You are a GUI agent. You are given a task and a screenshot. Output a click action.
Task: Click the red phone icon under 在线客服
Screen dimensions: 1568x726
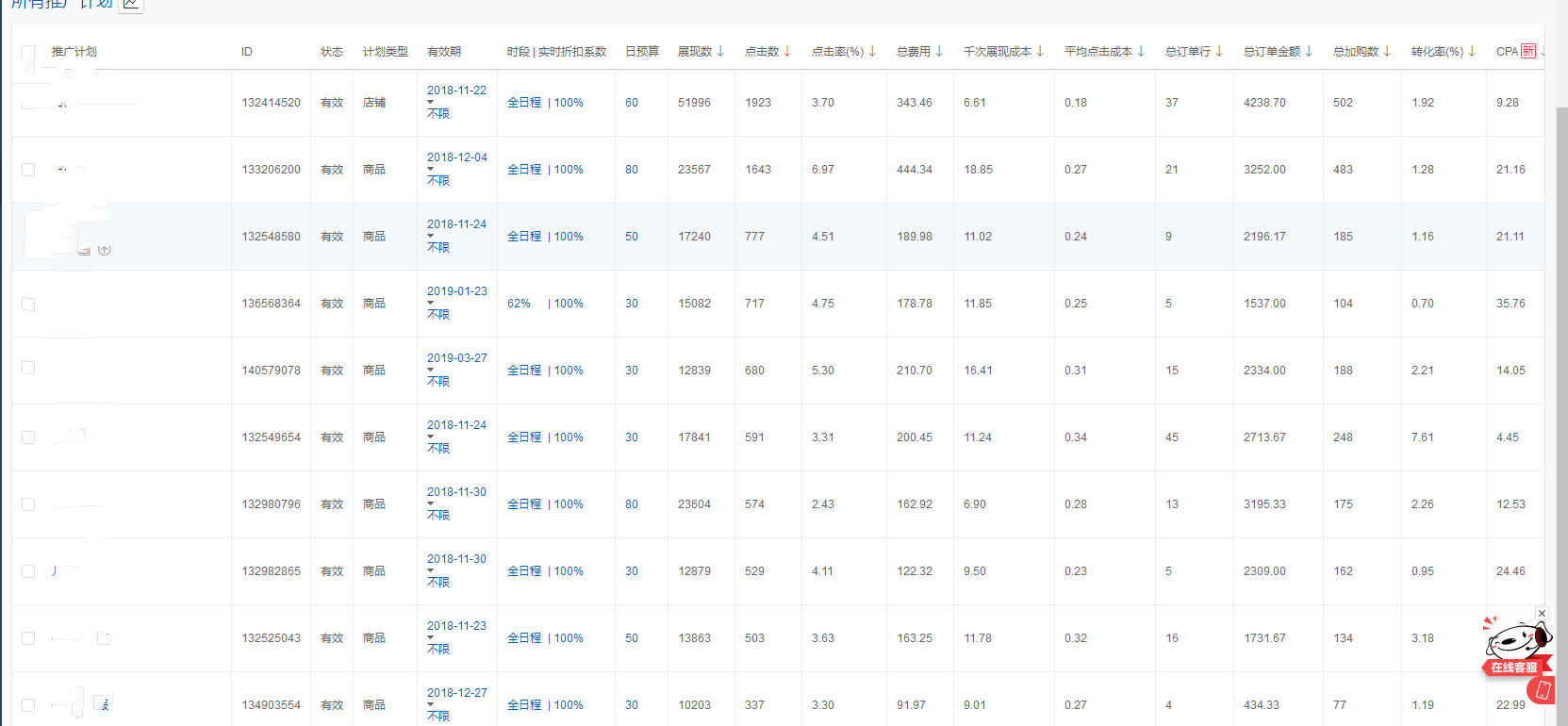coord(1543,691)
